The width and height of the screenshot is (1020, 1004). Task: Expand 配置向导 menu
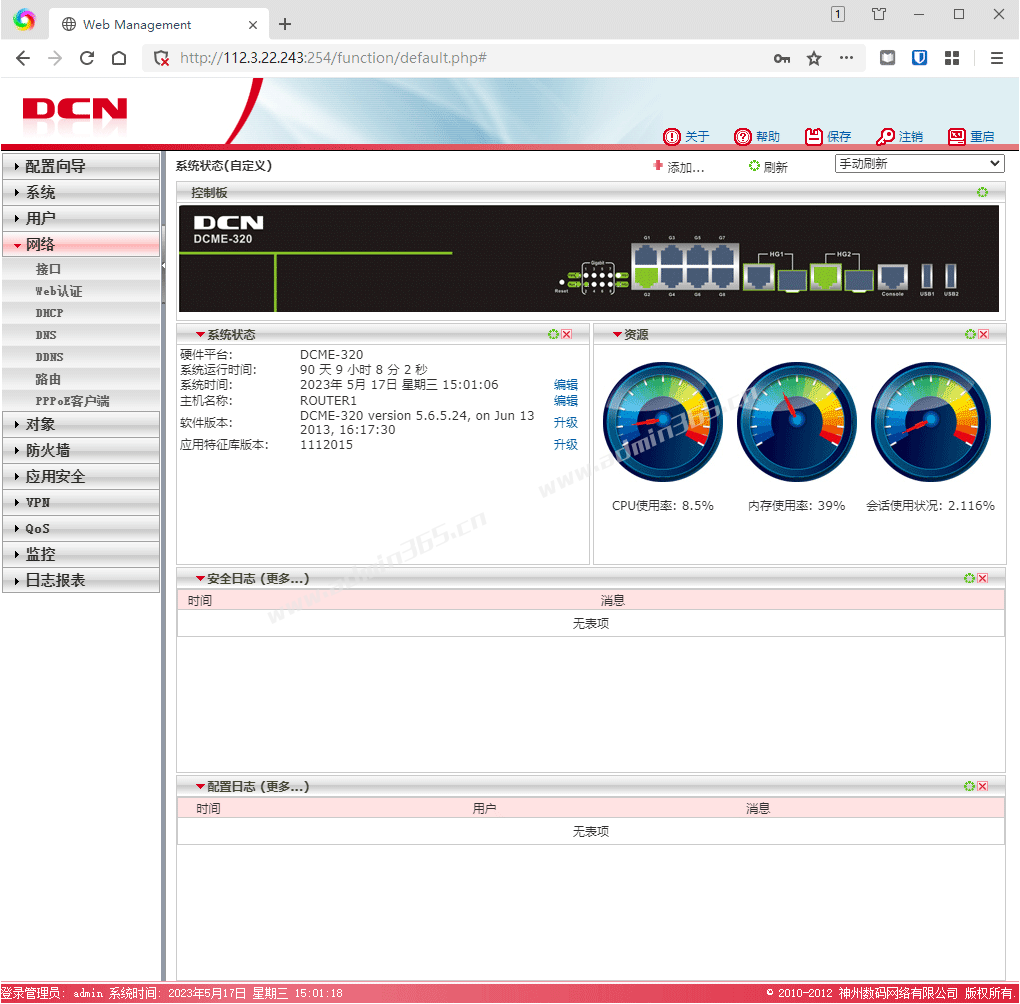[81, 166]
